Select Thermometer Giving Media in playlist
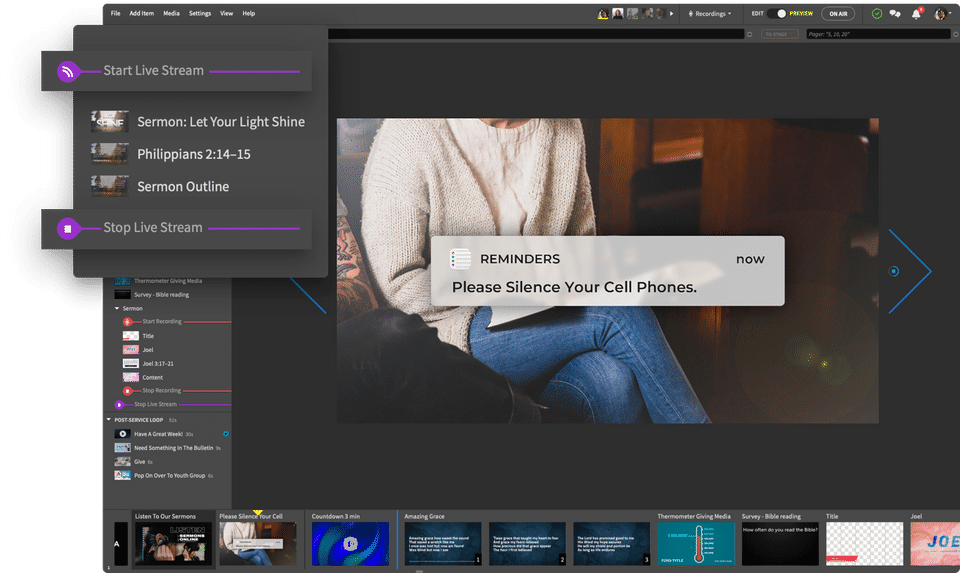Image resolution: width=960 pixels, height=573 pixels. coord(168,281)
